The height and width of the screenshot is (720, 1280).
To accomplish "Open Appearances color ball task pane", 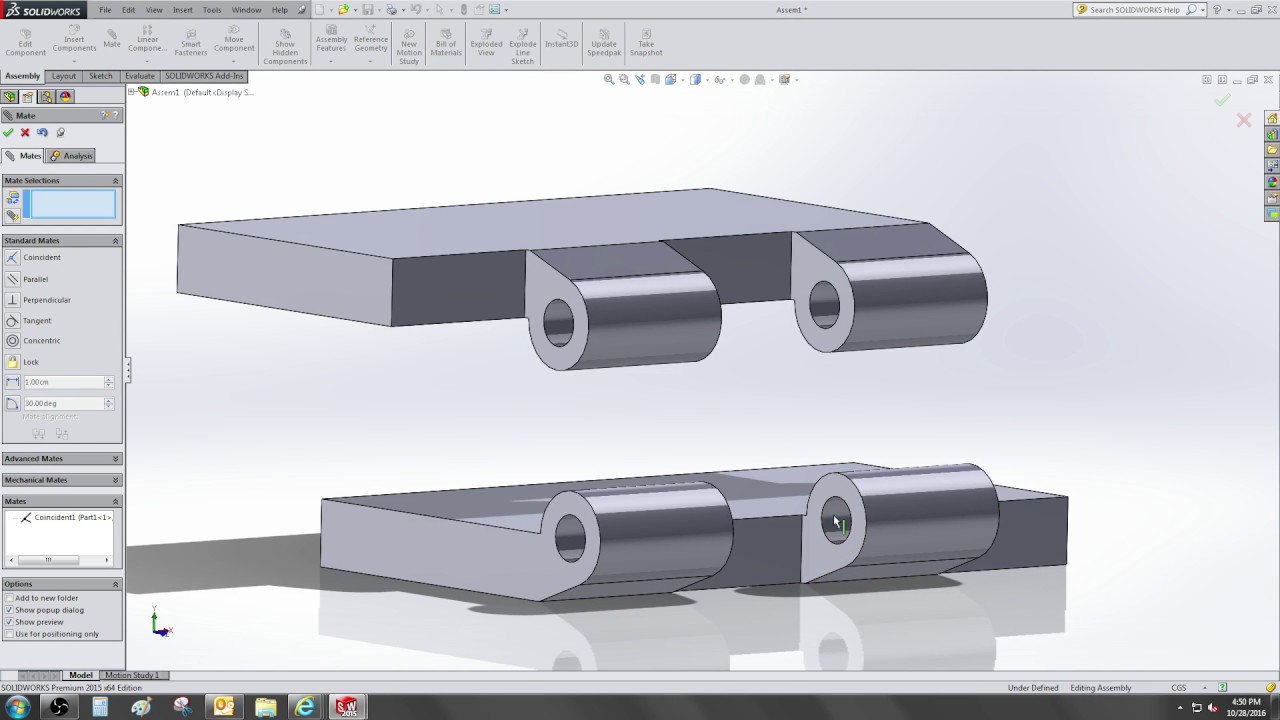I will point(1272,182).
